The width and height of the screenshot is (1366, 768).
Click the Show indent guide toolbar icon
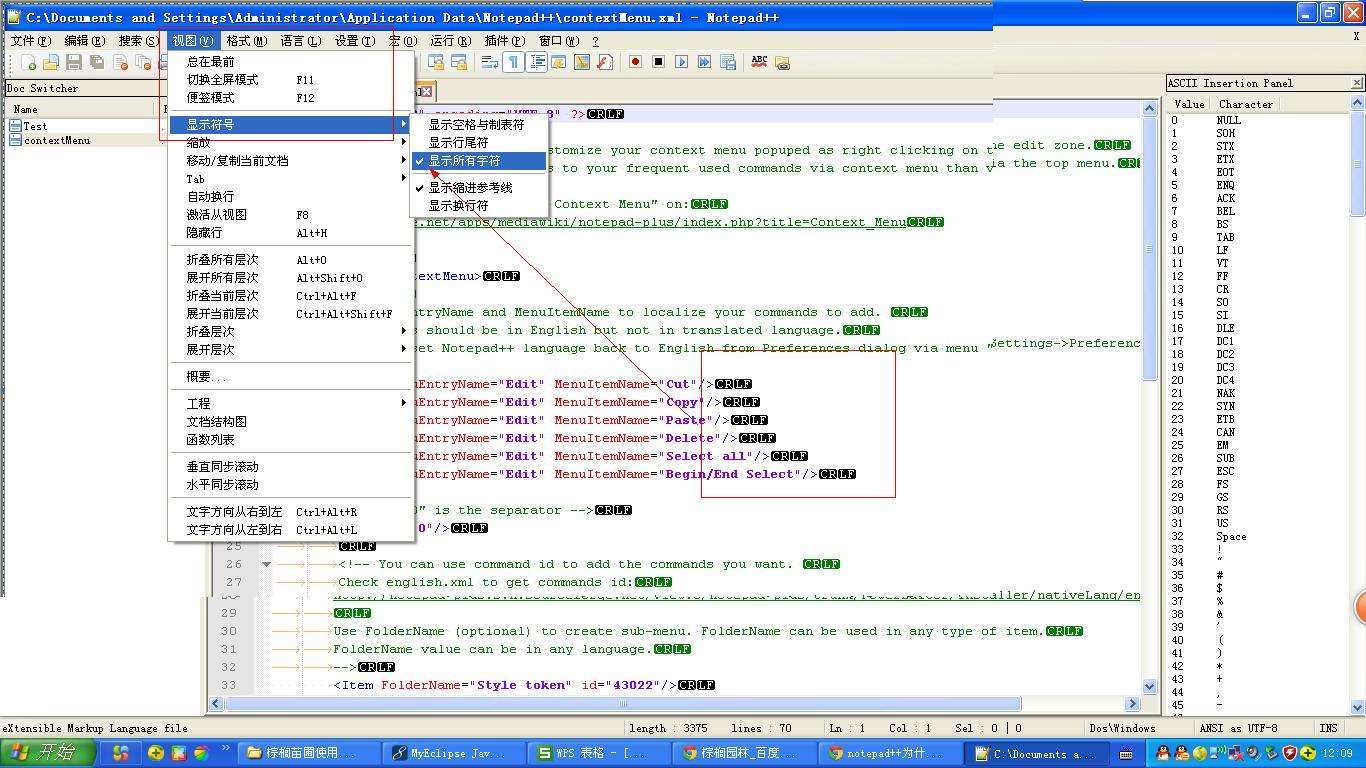pyautogui.click(x=537, y=62)
